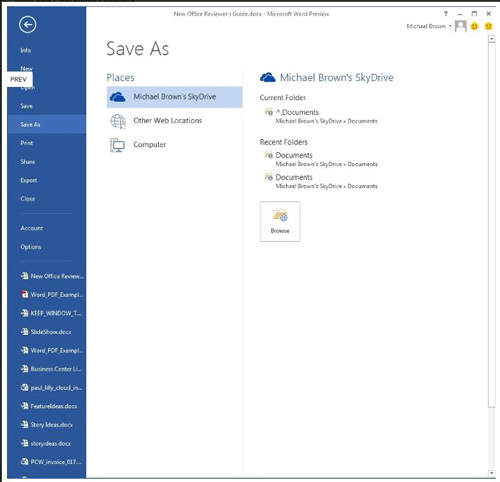This screenshot has height=482, width=500.
Task: Open recent file storyideas.docx
Action: pos(52,443)
